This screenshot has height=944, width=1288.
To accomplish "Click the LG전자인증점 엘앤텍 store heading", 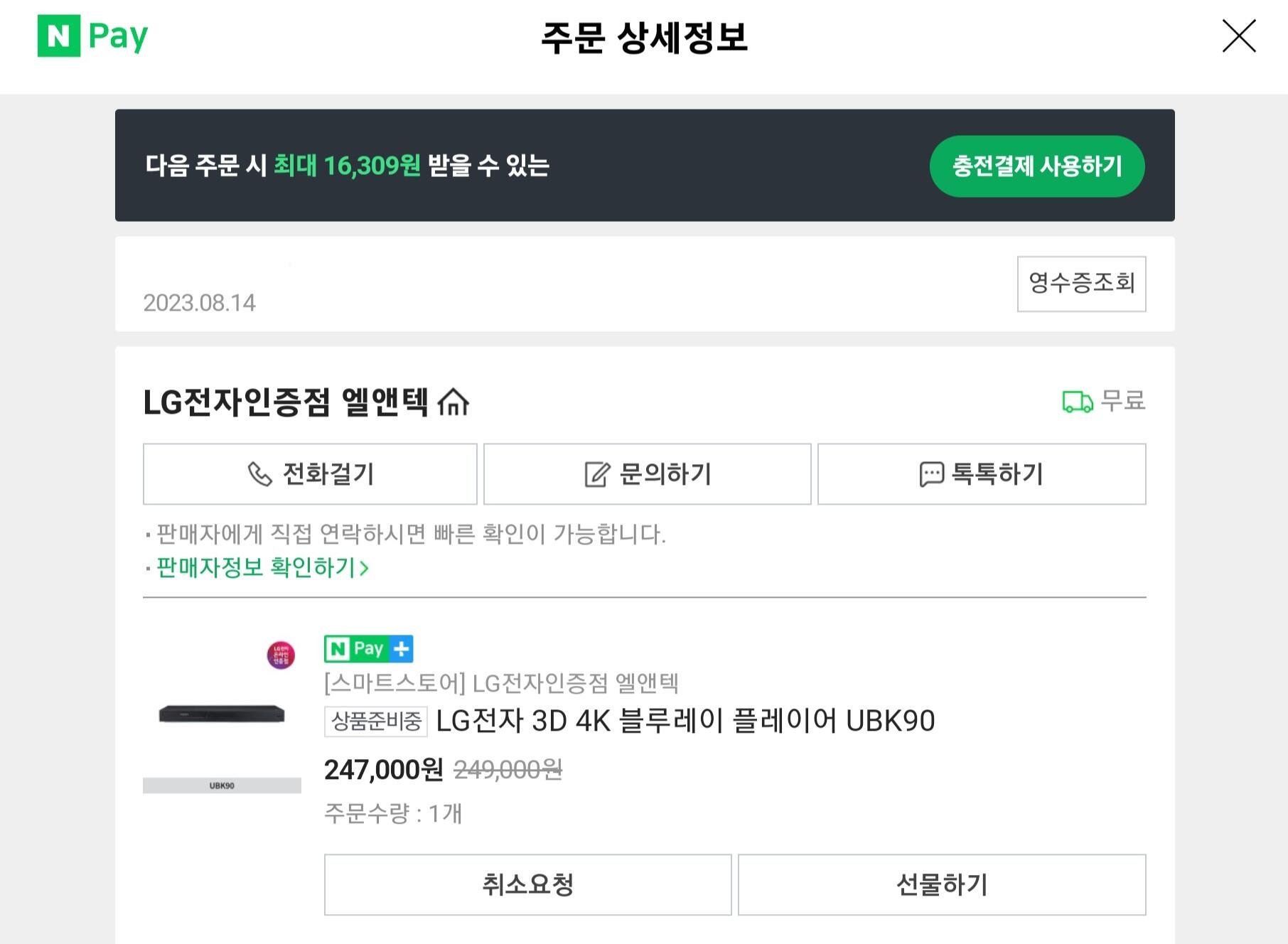I will pyautogui.click(x=286, y=402).
